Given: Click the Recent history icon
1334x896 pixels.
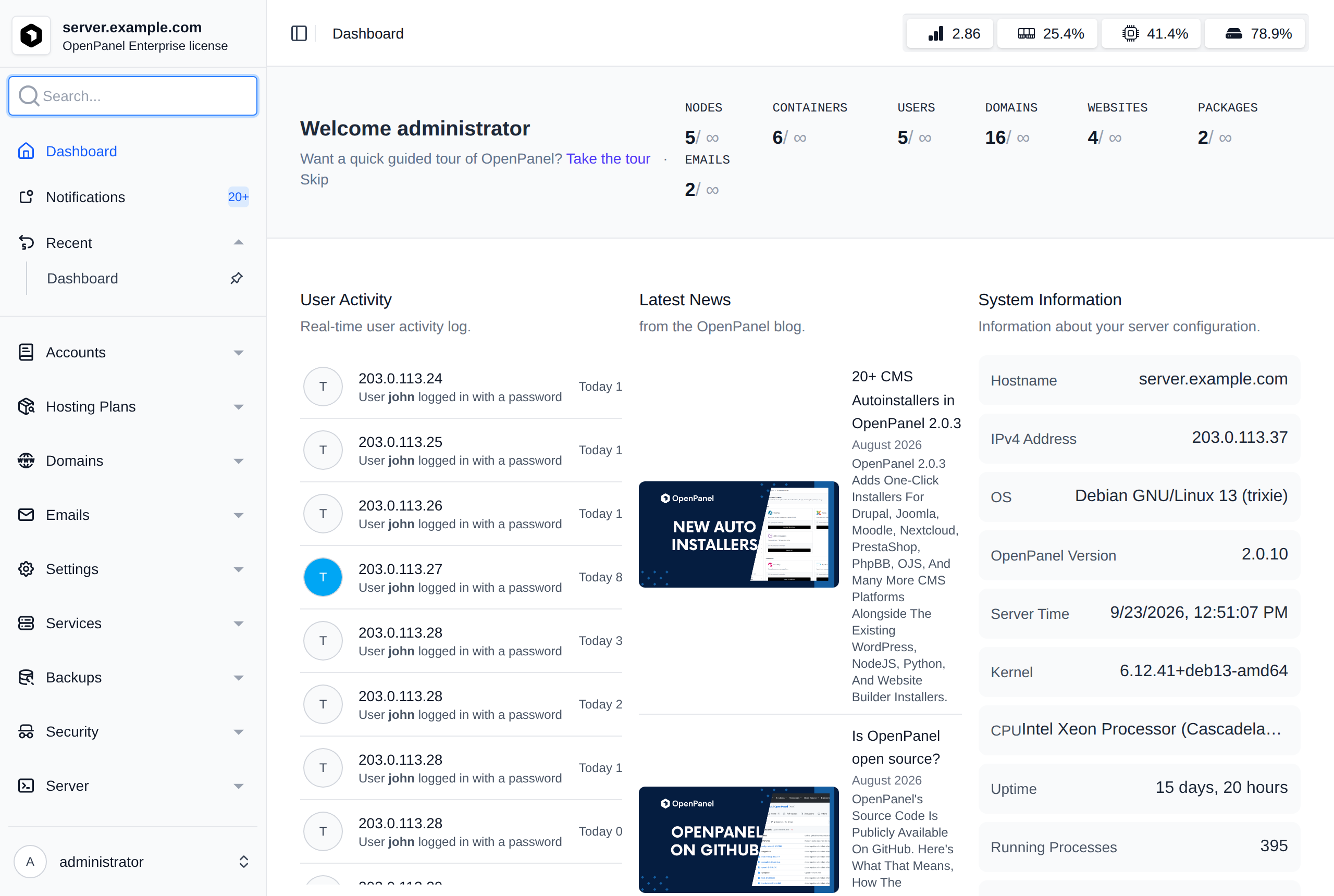Looking at the screenshot, I should click(26, 242).
